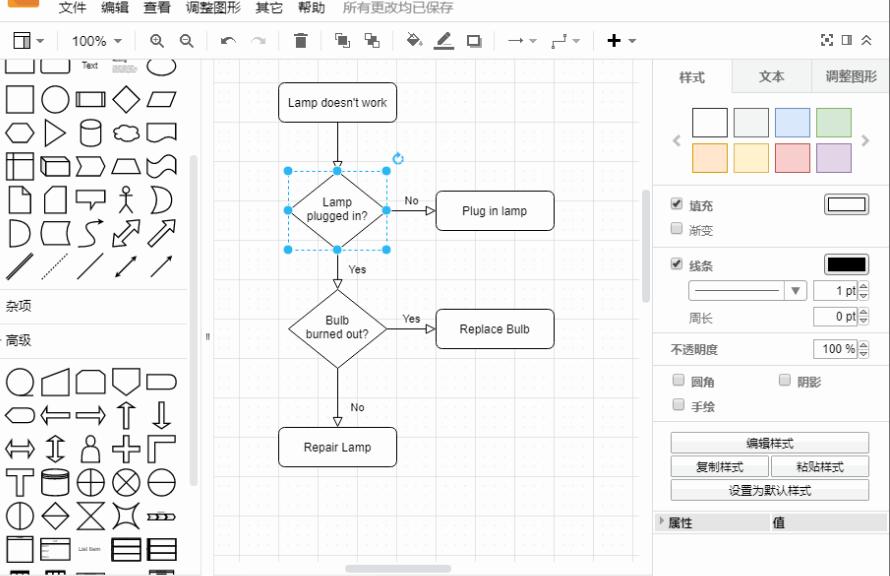Zoom out with the magnifier minus icon
The height and width of the screenshot is (576, 890).
point(186,41)
